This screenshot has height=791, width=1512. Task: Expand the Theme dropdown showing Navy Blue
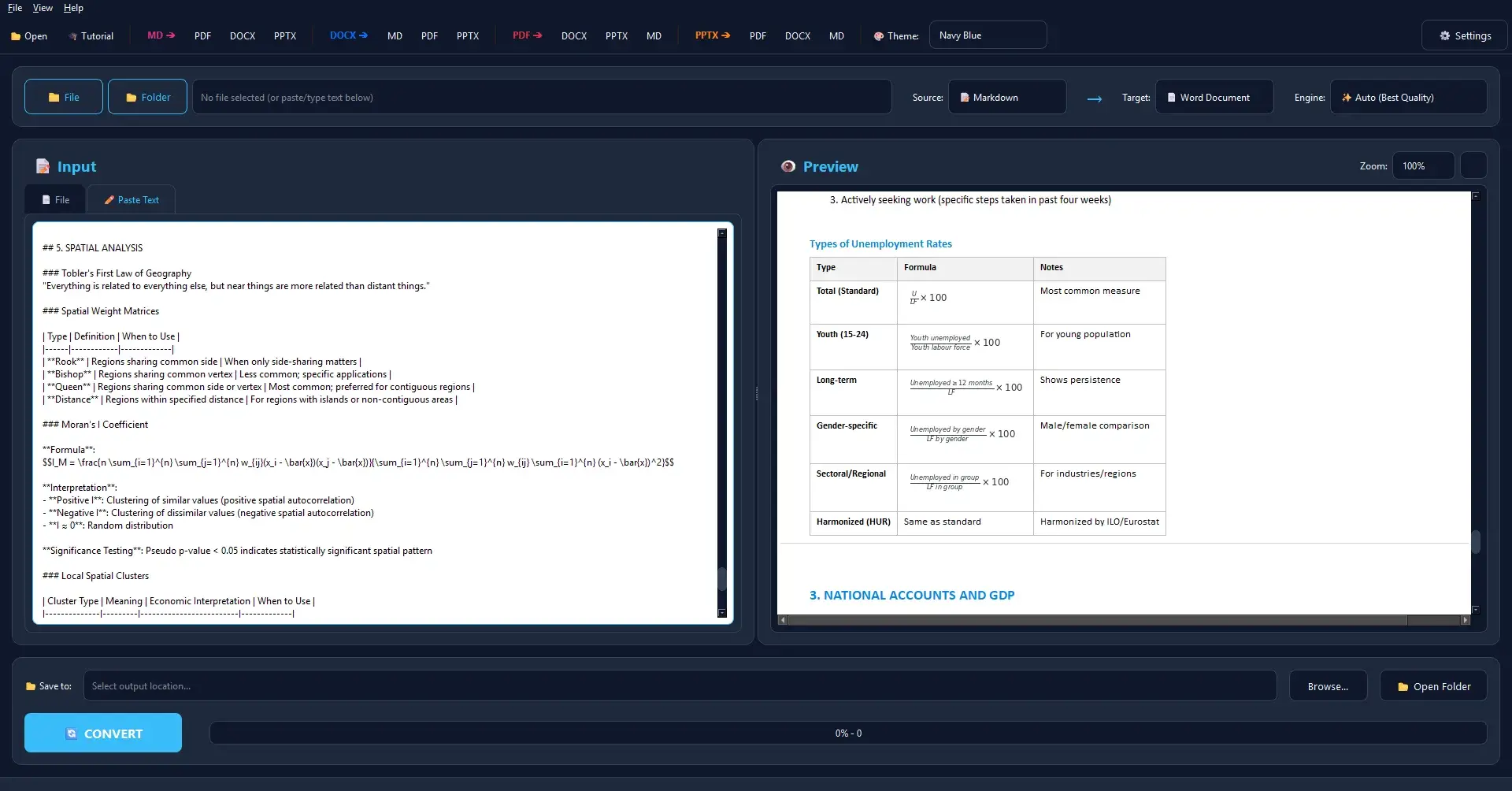tap(988, 35)
